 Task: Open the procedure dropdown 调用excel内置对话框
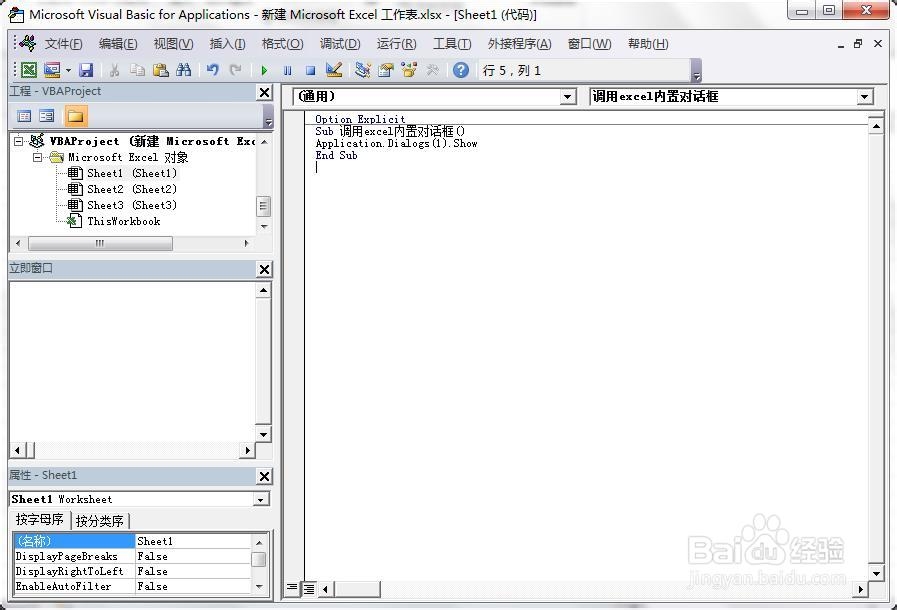[865, 97]
